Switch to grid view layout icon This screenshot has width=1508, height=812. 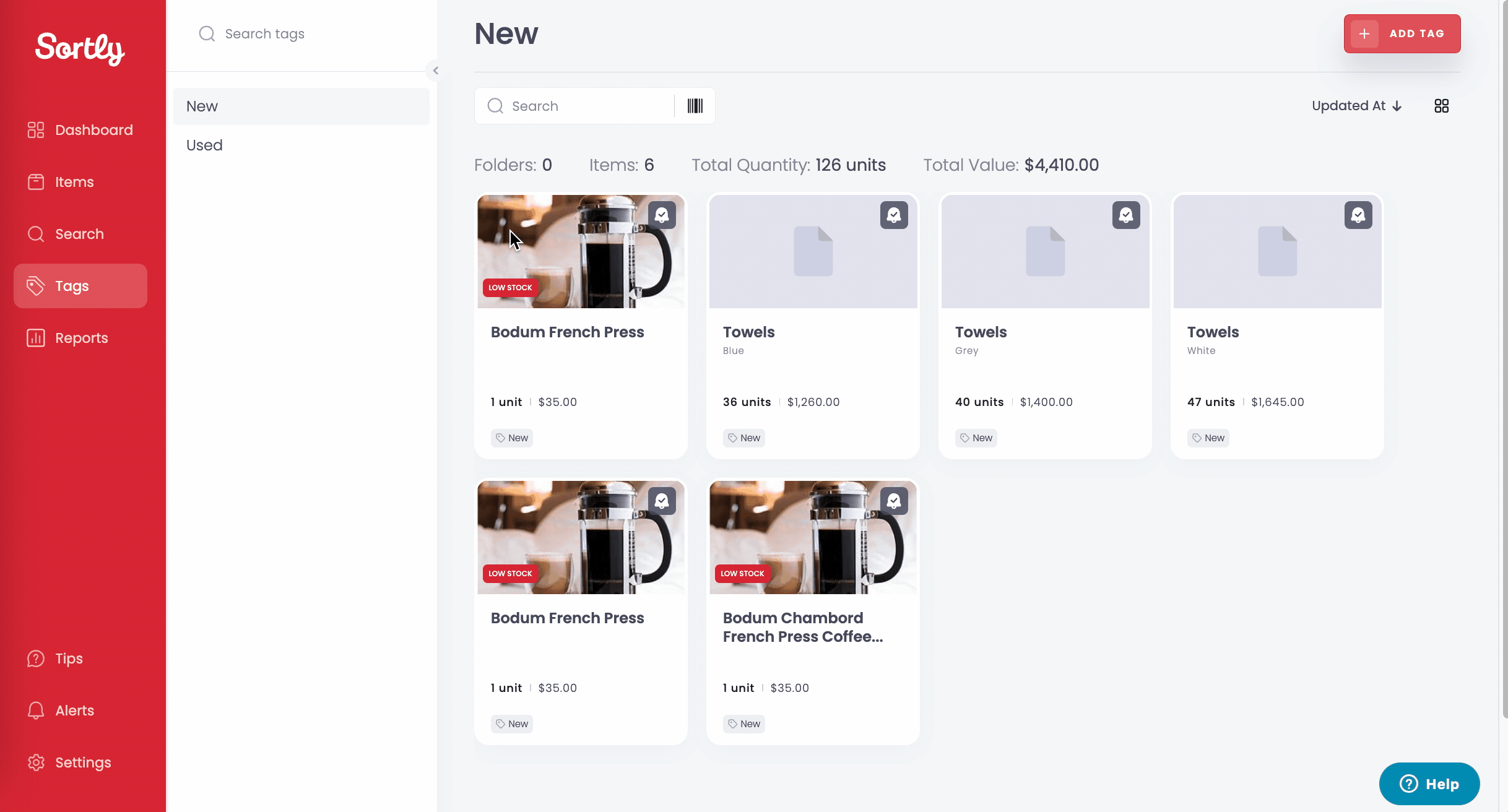click(1441, 106)
